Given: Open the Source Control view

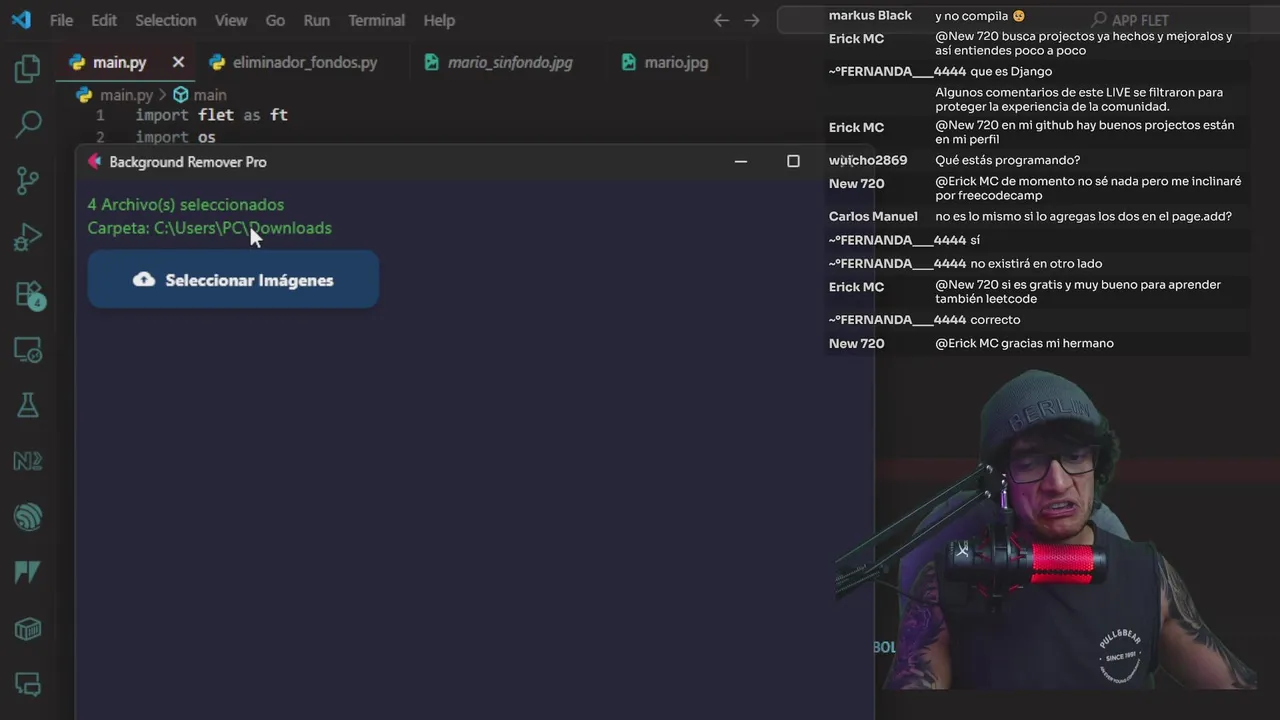Looking at the screenshot, I should tap(28, 181).
